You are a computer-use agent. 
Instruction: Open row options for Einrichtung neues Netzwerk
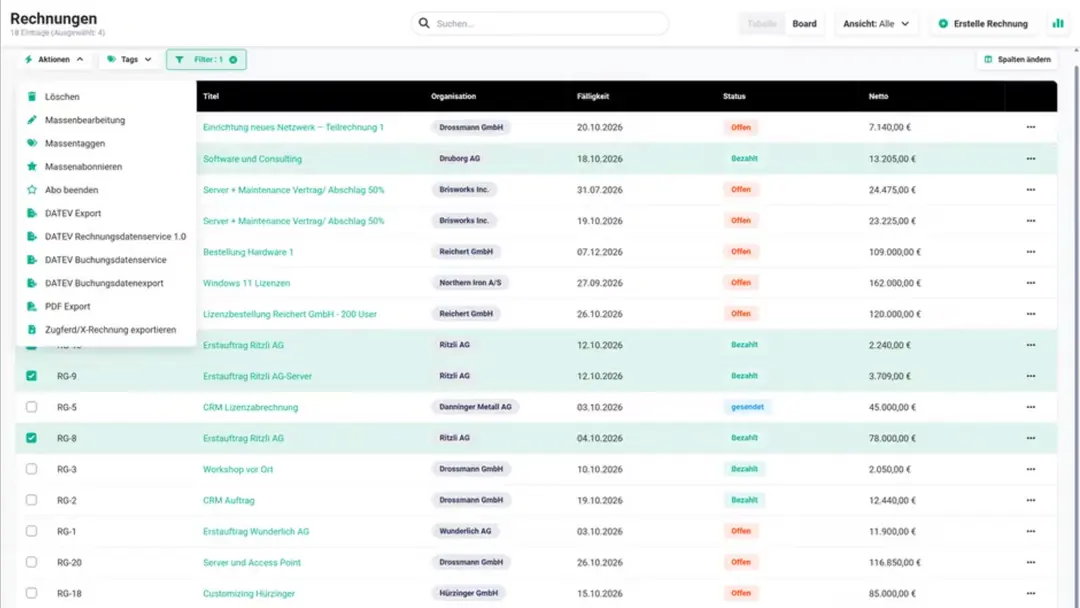tap(1030, 127)
